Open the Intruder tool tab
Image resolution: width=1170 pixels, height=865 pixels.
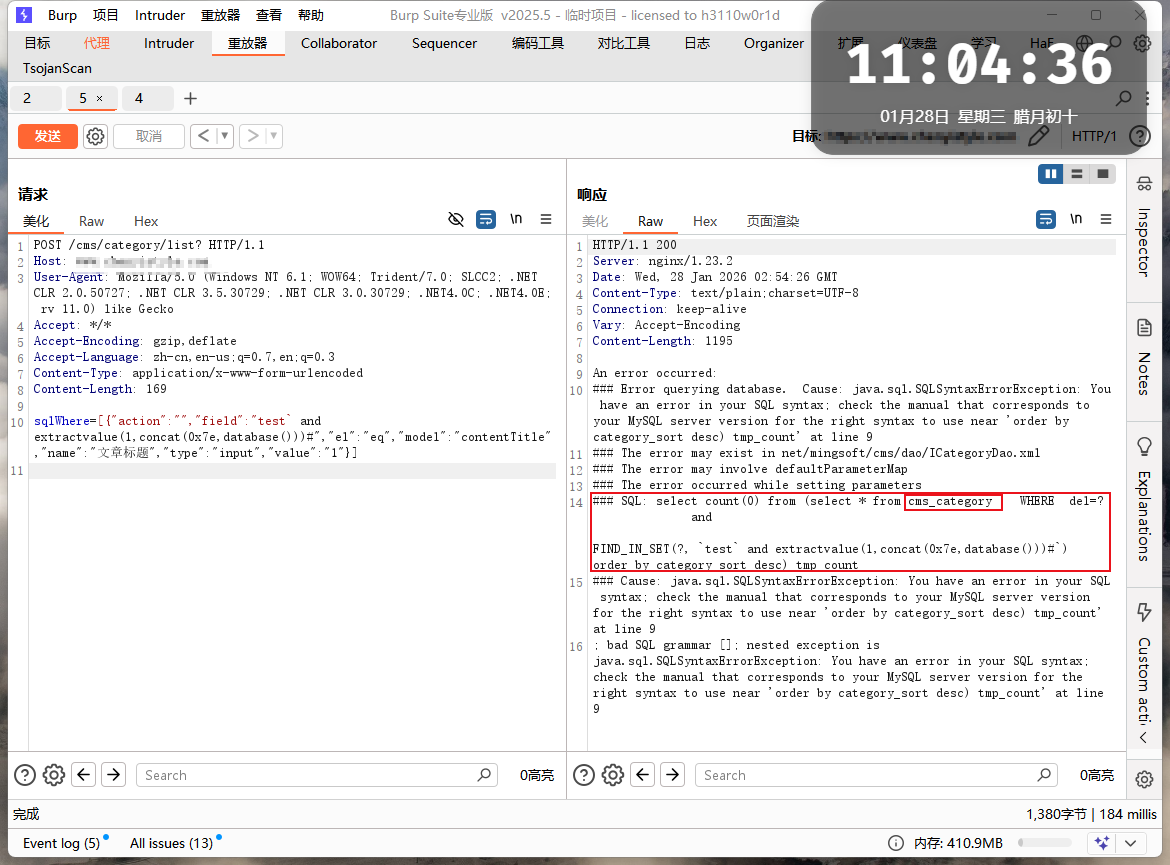pos(169,43)
